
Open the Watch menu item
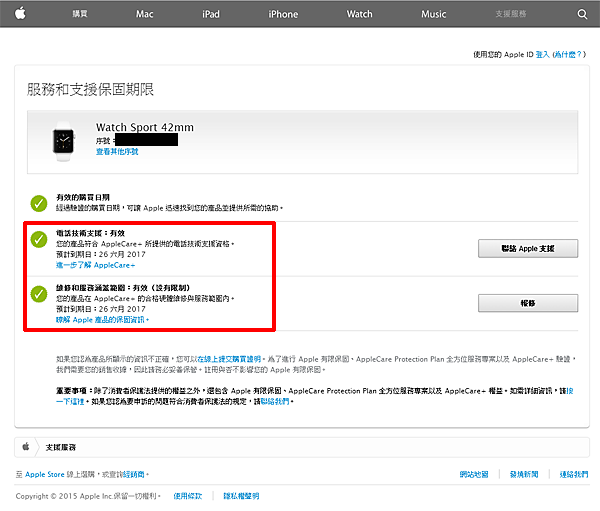(x=359, y=14)
